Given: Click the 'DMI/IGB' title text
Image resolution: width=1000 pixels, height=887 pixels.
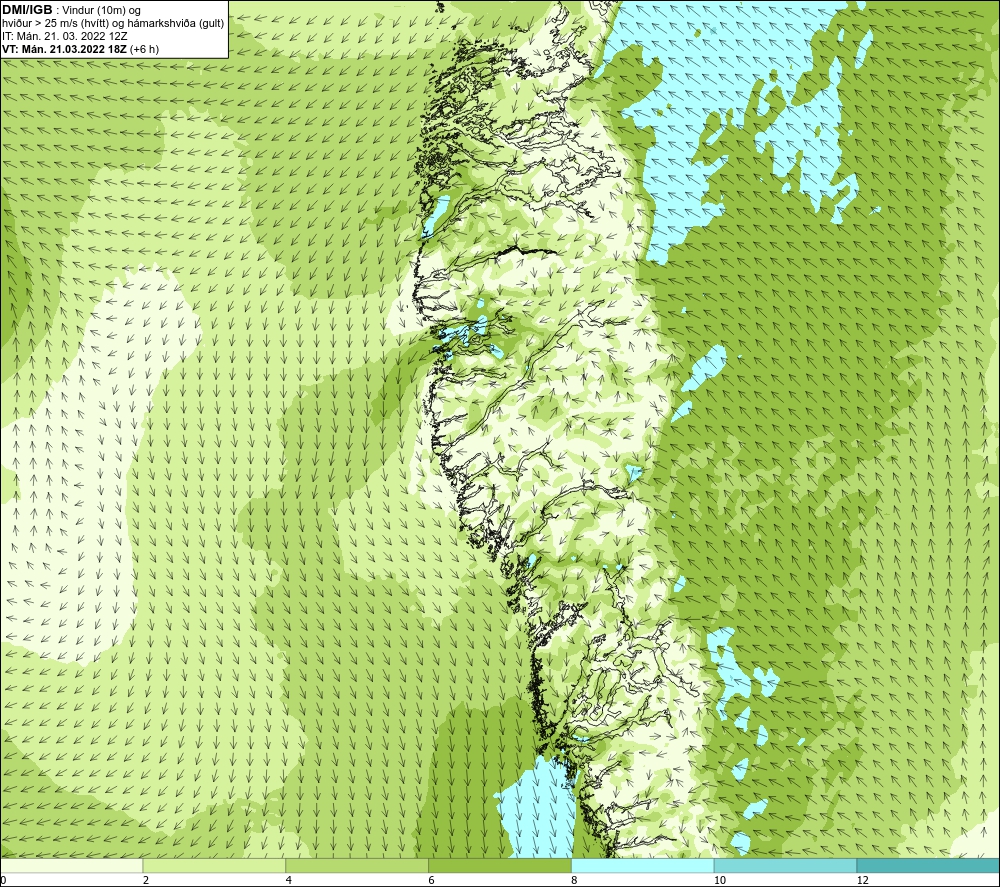Looking at the screenshot, I should (27, 10).
